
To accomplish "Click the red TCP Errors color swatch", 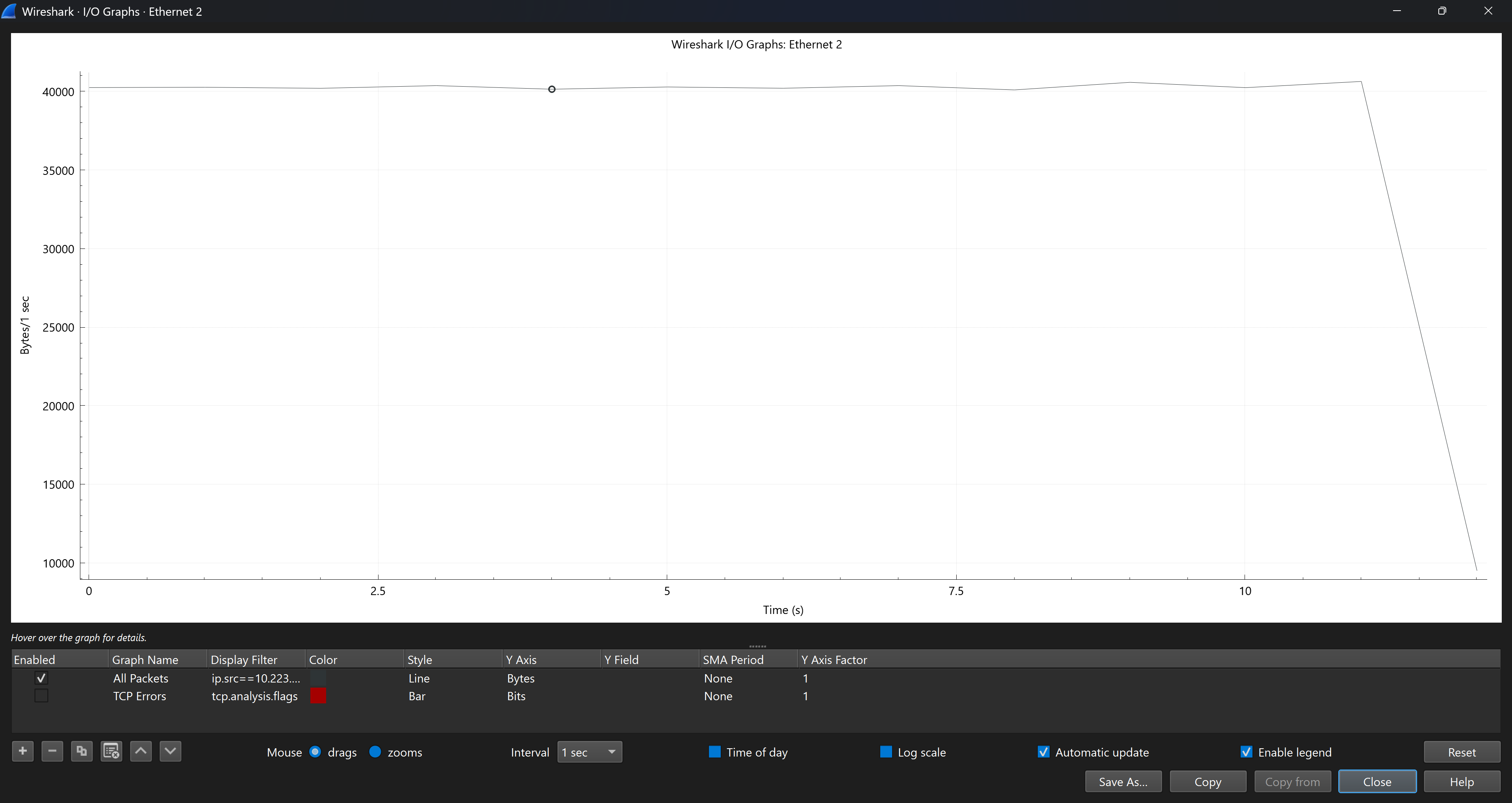I will [x=318, y=695].
